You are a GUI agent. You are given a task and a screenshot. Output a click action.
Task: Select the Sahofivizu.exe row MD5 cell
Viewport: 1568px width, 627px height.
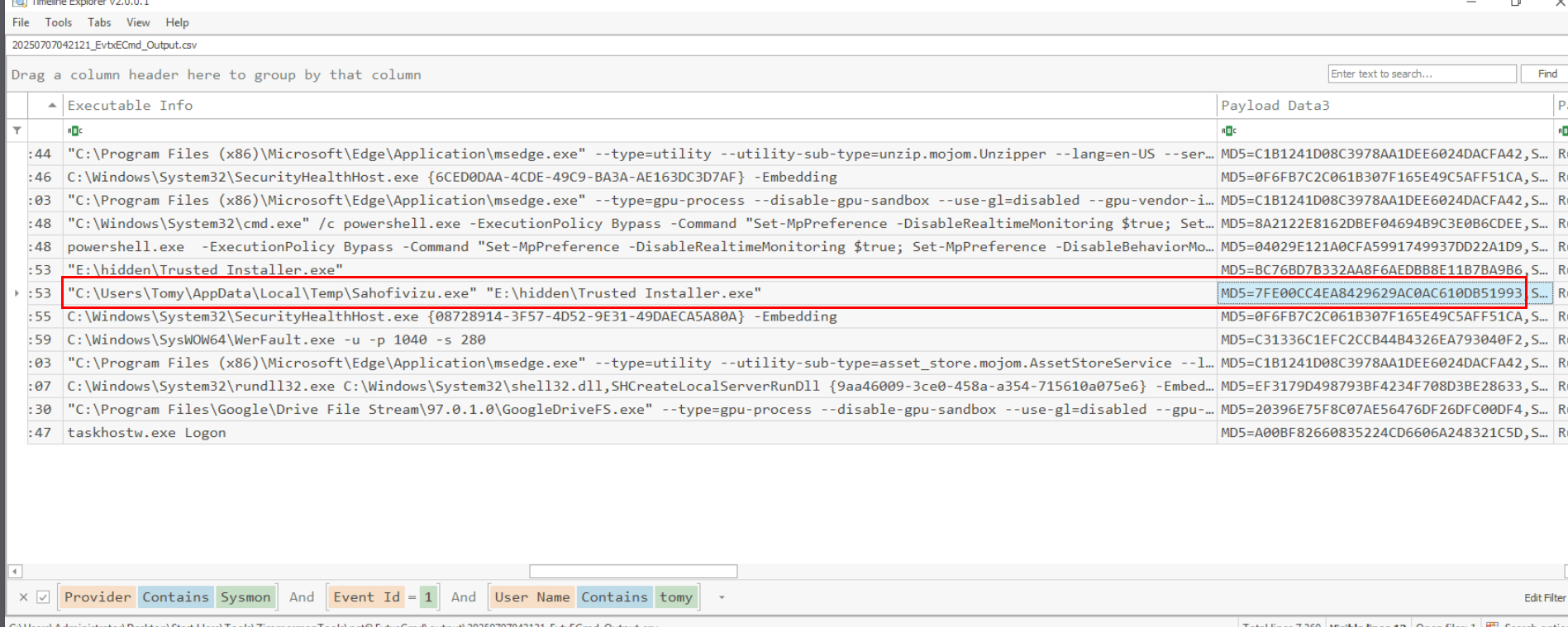pos(1370,293)
